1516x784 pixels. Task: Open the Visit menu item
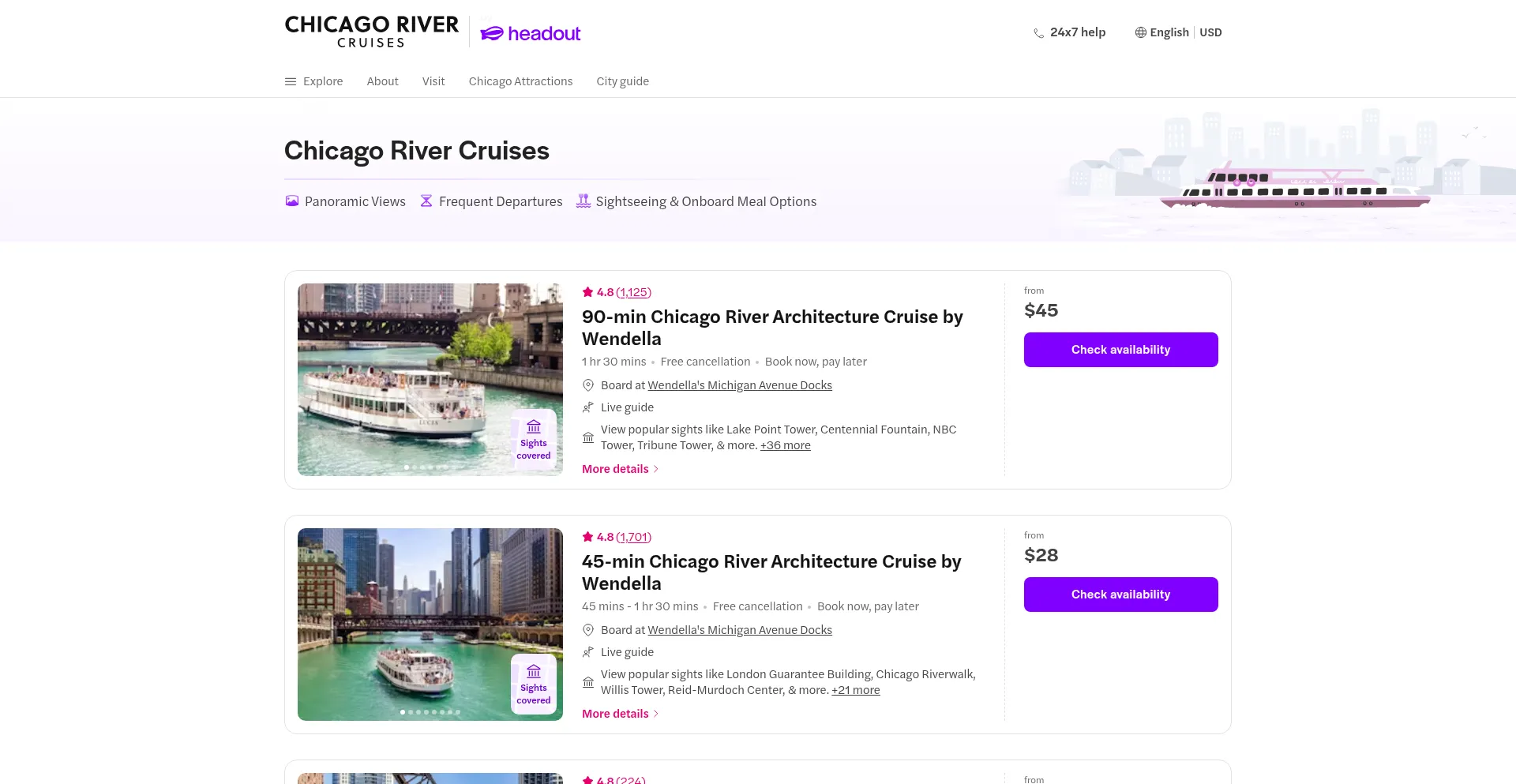coord(433,81)
